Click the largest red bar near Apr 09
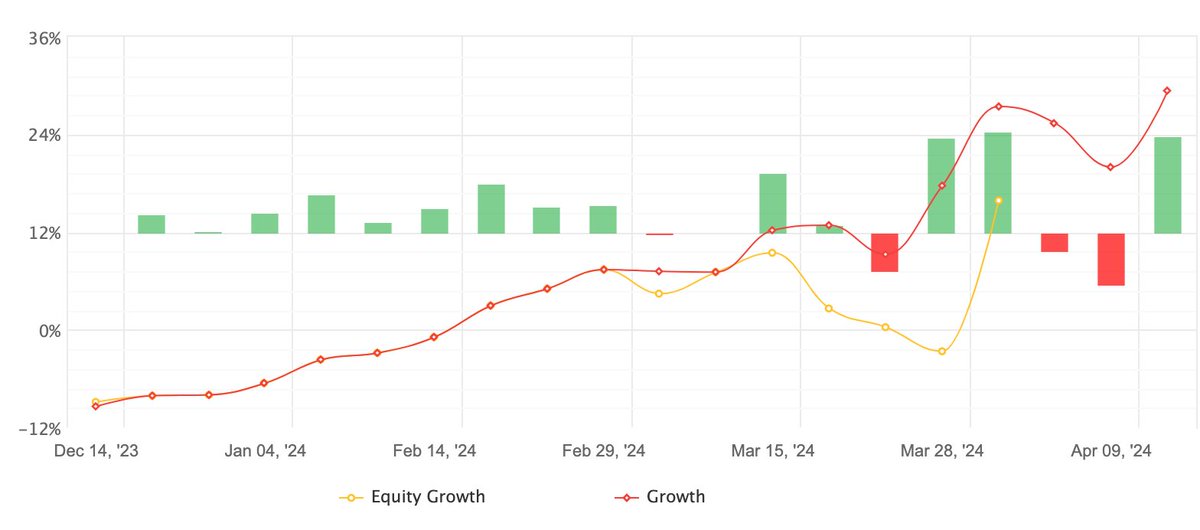 tap(1111, 259)
